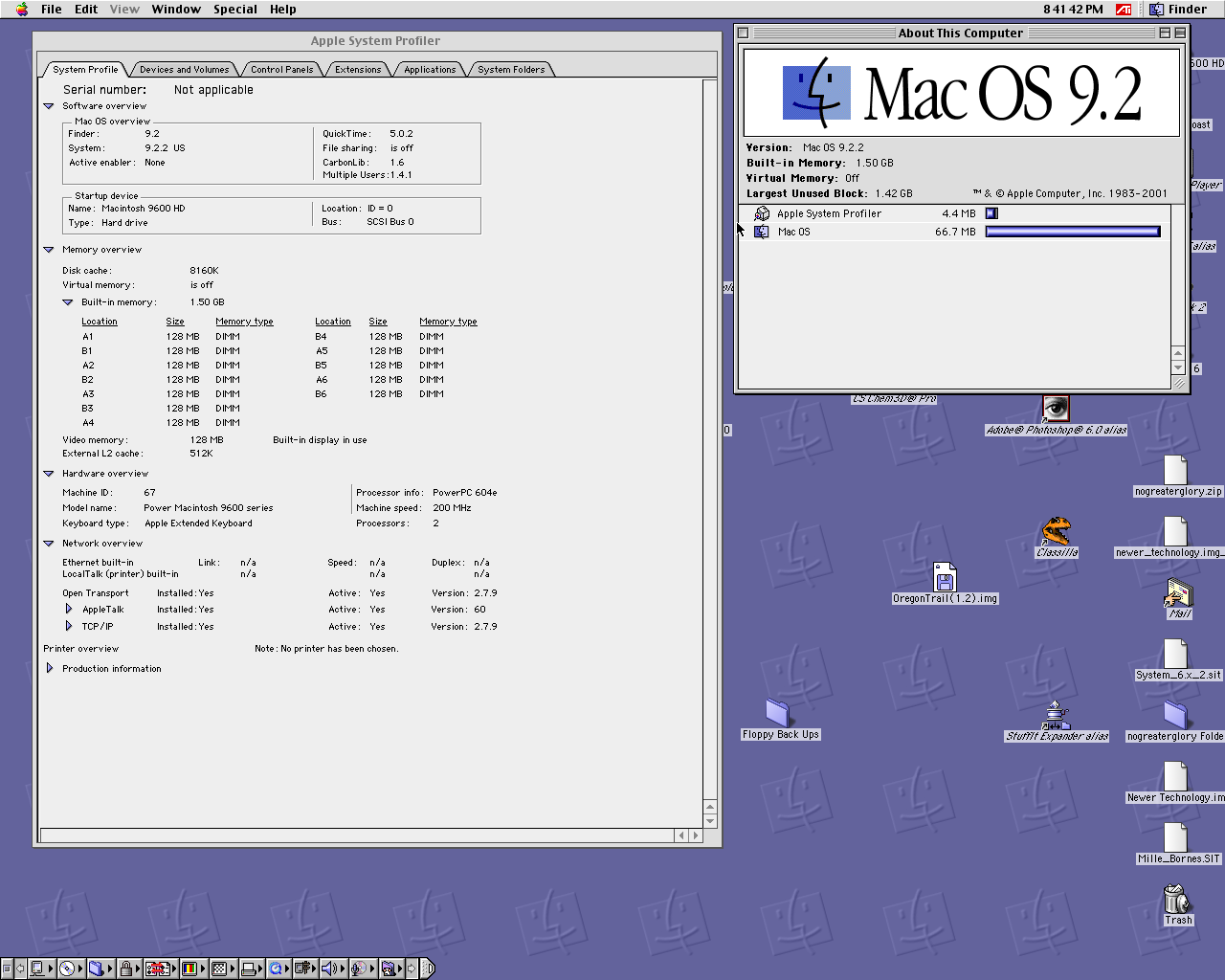Collapse the Built-in memory list
Viewport: 1225px width, 980px height.
pos(68,302)
